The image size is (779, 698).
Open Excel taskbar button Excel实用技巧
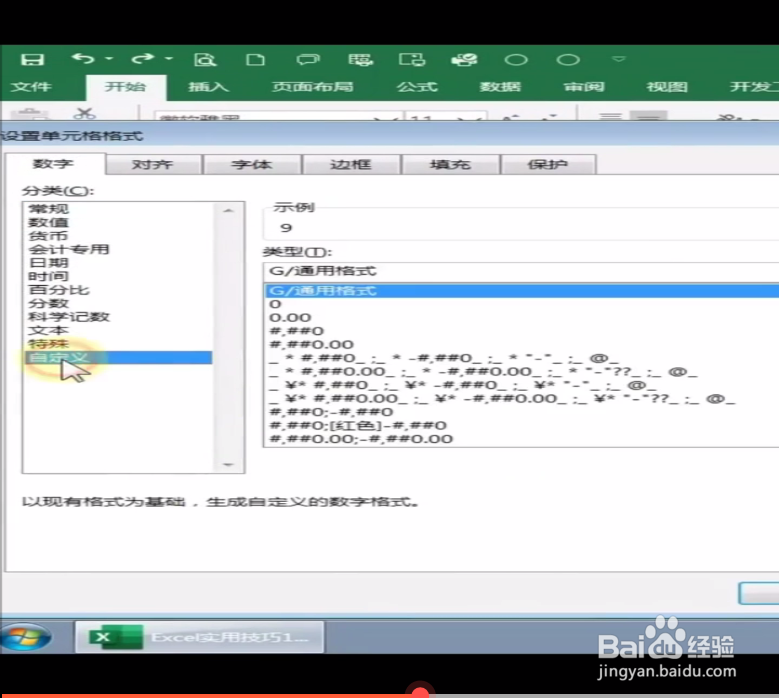(x=200, y=637)
